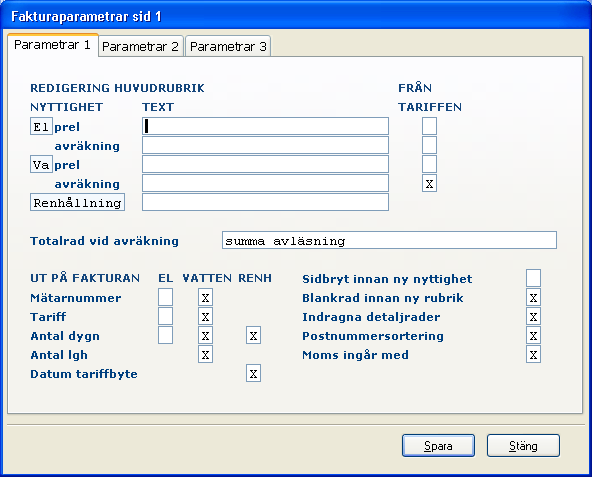Click the El prel text input field
Viewport: 592px width, 477px height.
point(265,126)
